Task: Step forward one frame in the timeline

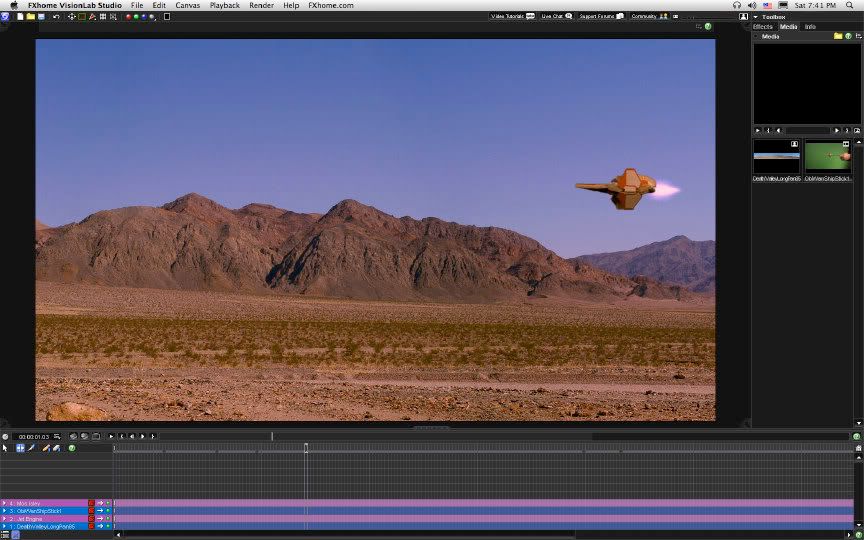Action: [143, 436]
